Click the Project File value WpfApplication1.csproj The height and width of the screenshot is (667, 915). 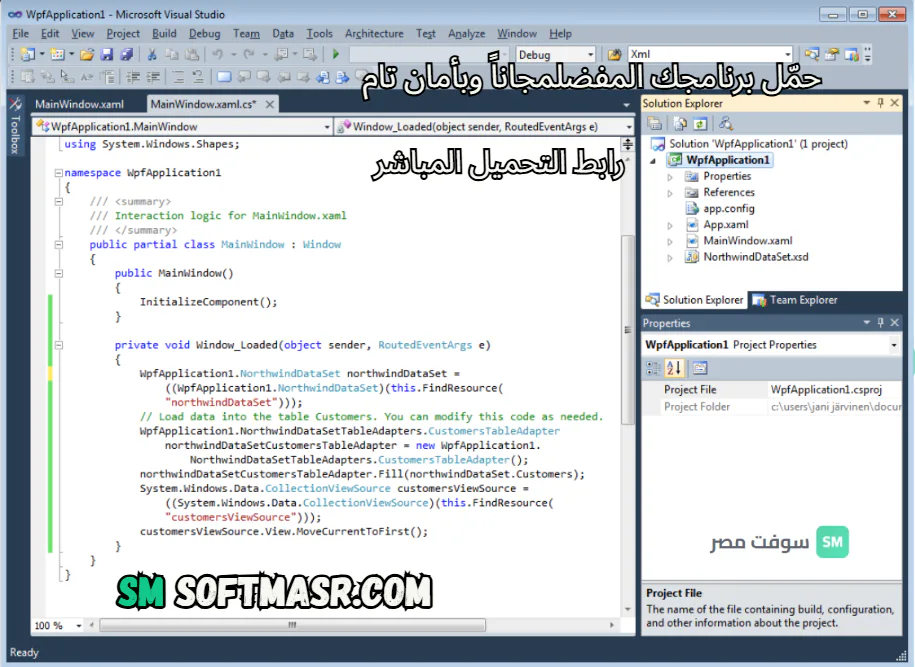826,390
